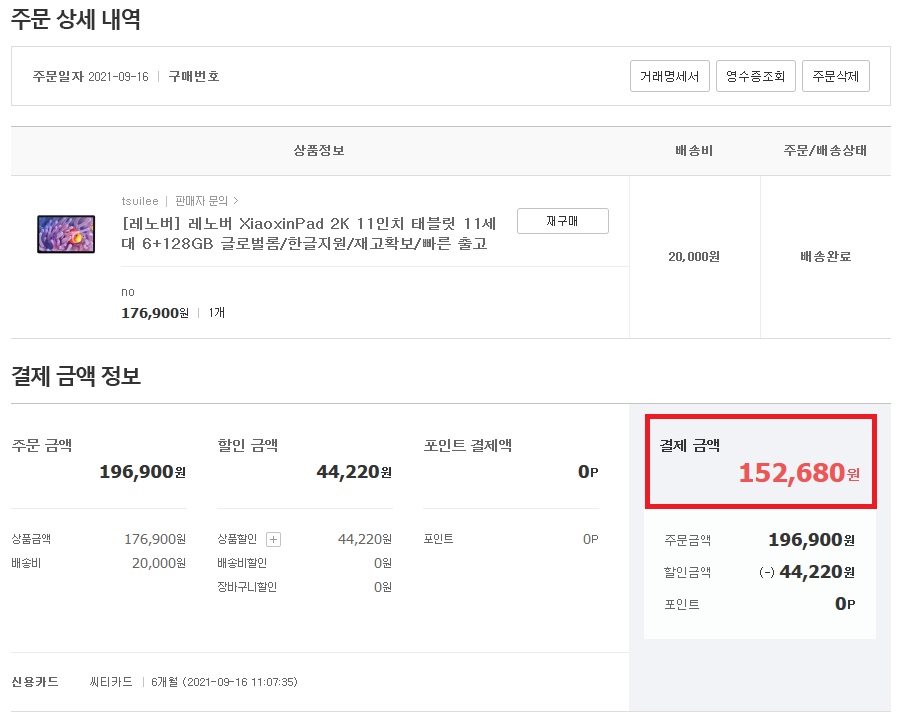
Task: Expand 상품할인 details with plus icon
Action: click(x=274, y=539)
